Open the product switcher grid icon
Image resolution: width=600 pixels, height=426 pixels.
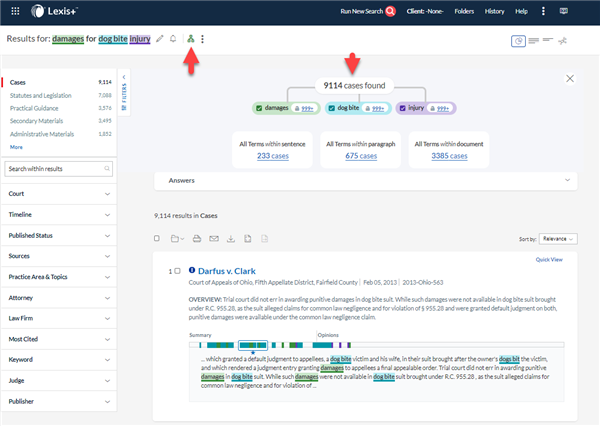pyautogui.click(x=15, y=11)
